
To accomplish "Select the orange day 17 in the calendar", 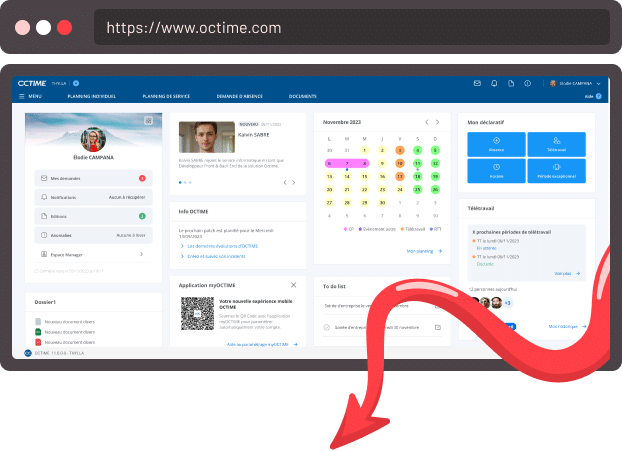I will coord(400,177).
